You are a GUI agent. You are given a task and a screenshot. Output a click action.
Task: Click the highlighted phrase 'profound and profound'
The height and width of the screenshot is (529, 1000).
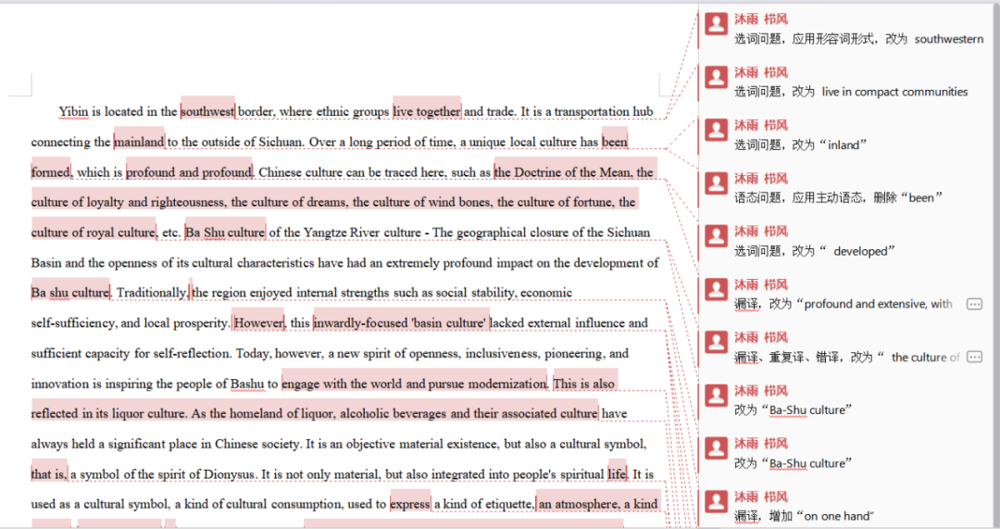coord(189,172)
